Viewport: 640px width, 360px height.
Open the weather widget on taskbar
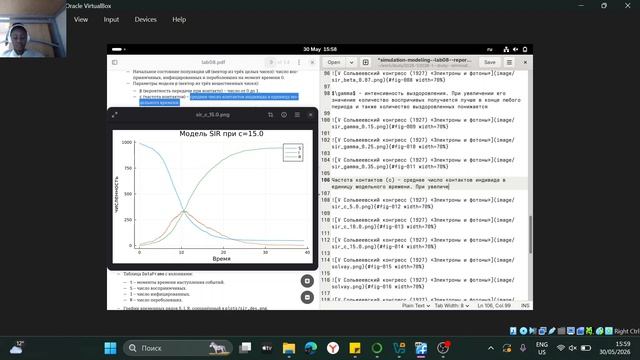[x=17, y=348]
